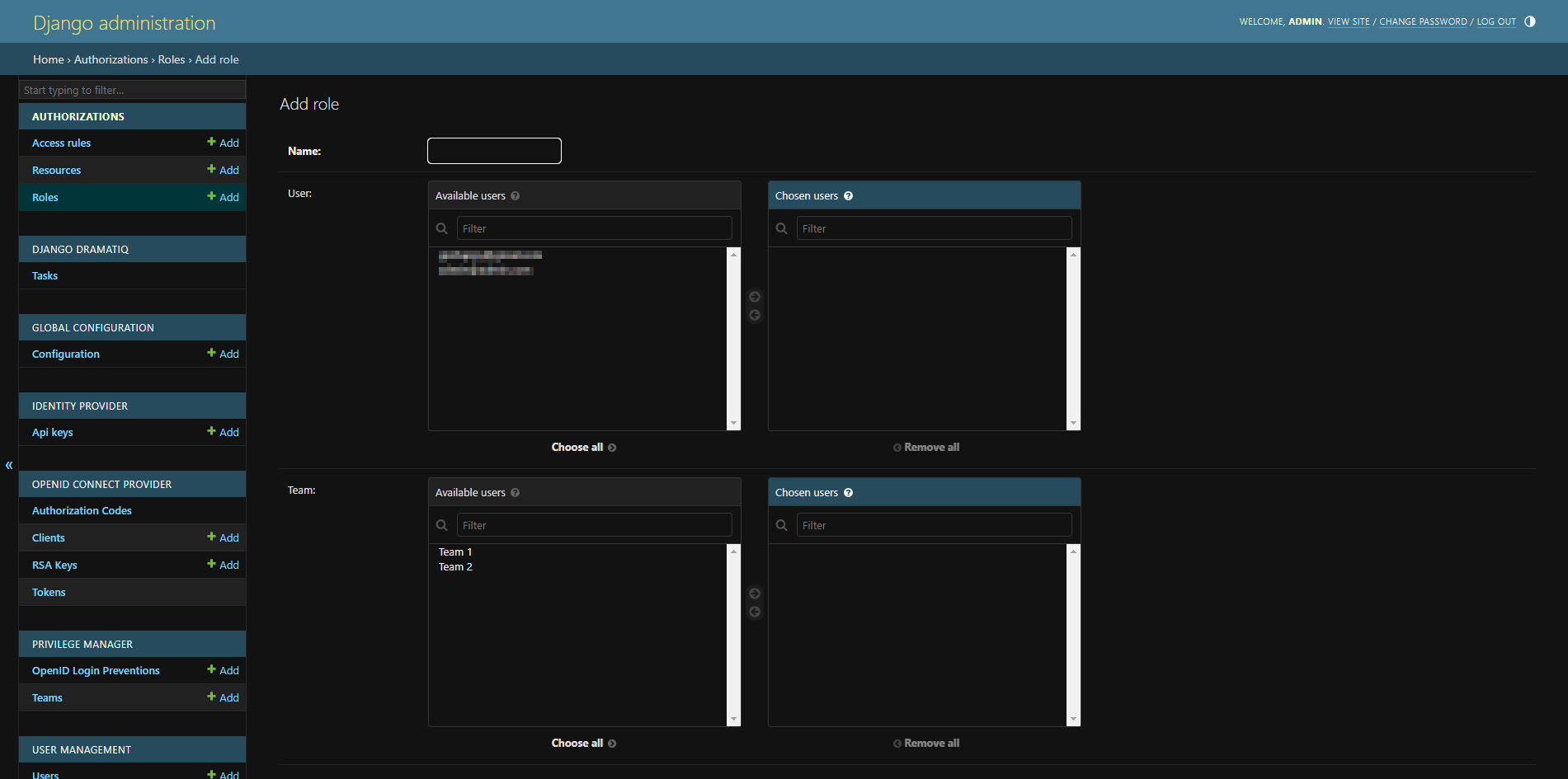Open Authorization Codes in sidebar

(x=82, y=510)
